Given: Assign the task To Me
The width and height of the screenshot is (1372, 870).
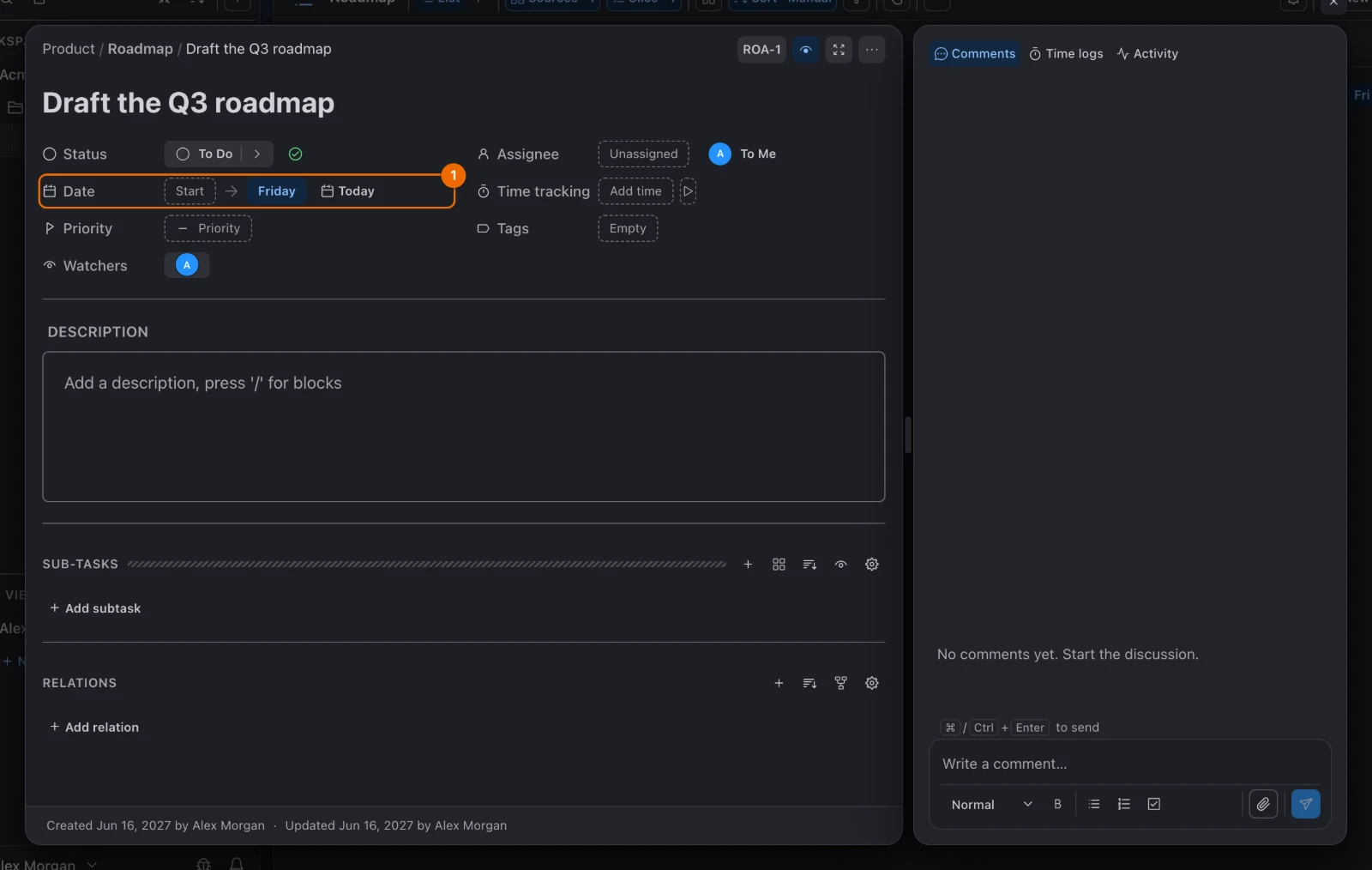Looking at the screenshot, I should tap(743, 154).
